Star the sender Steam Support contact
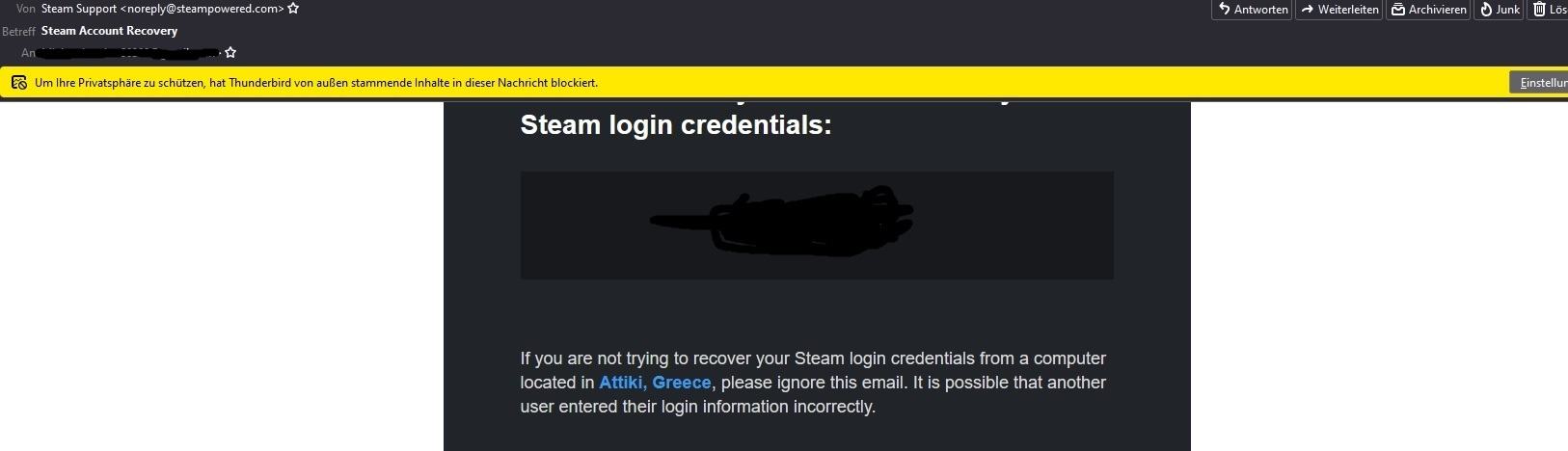Viewport: 1568px width, 451px height. pyautogui.click(x=293, y=9)
